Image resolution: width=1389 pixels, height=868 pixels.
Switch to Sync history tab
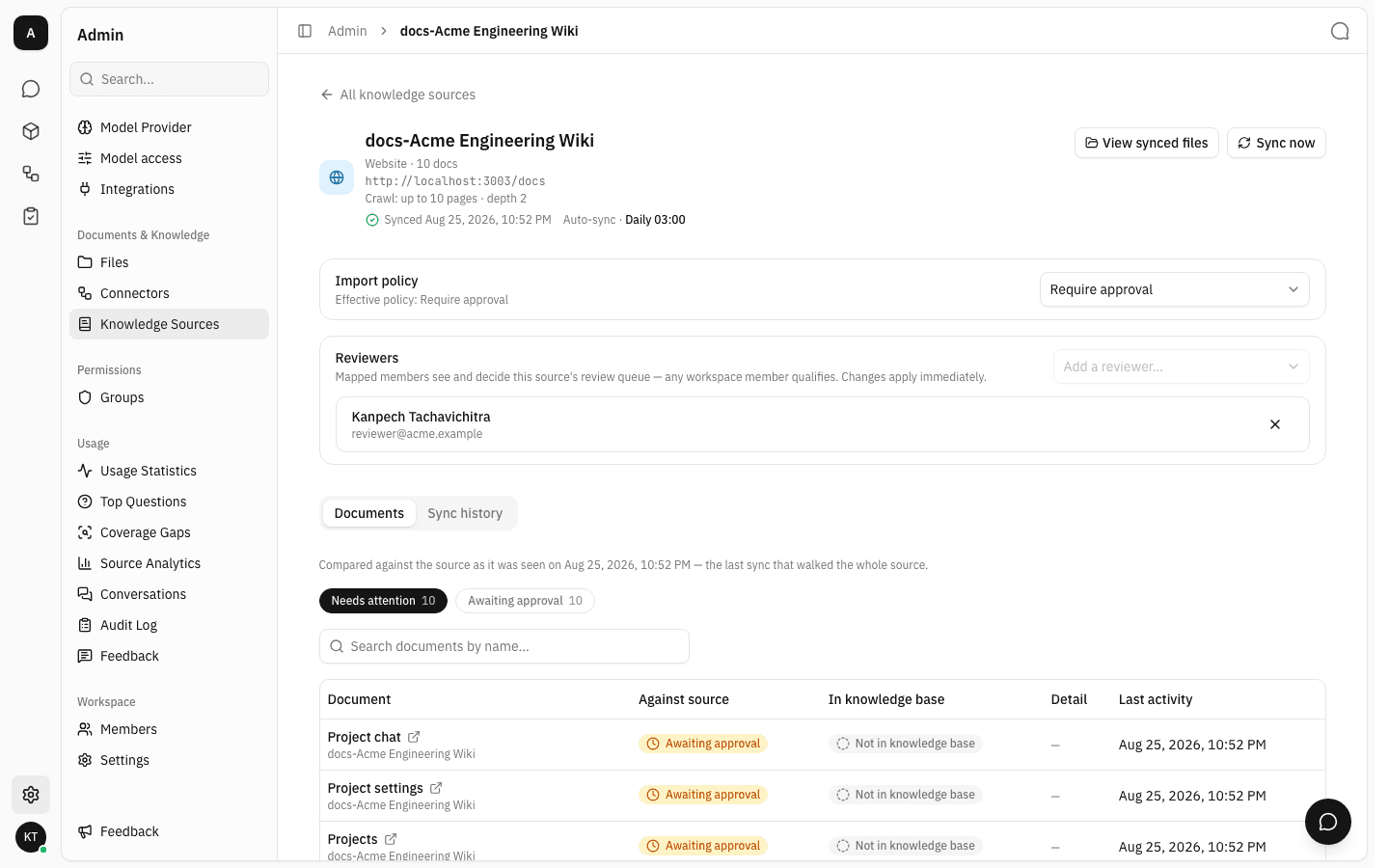(x=465, y=513)
